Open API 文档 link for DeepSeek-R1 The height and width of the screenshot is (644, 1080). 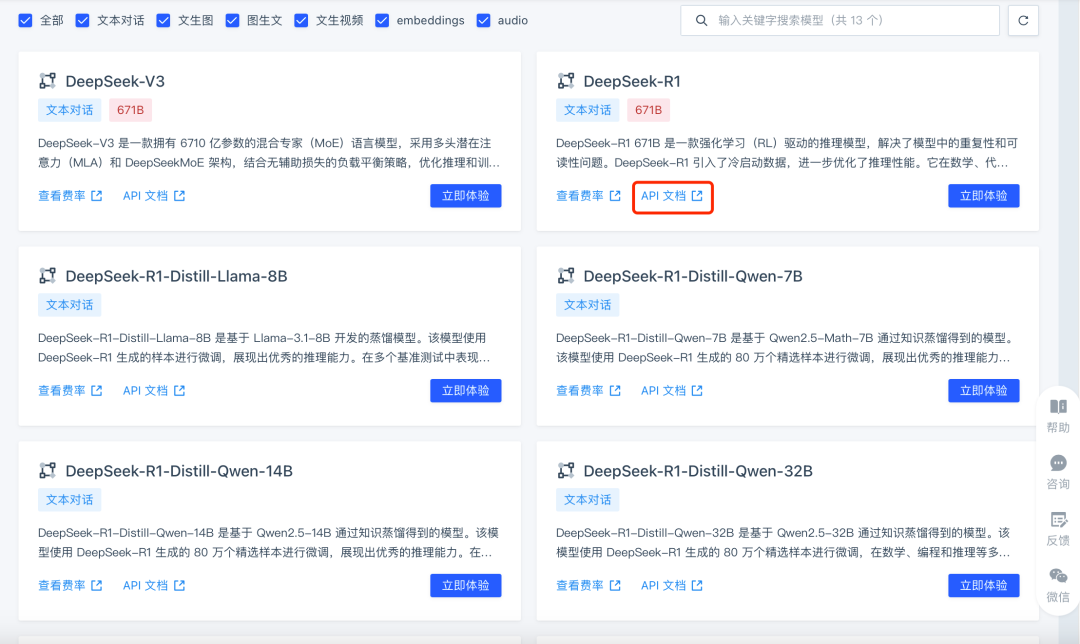point(672,196)
